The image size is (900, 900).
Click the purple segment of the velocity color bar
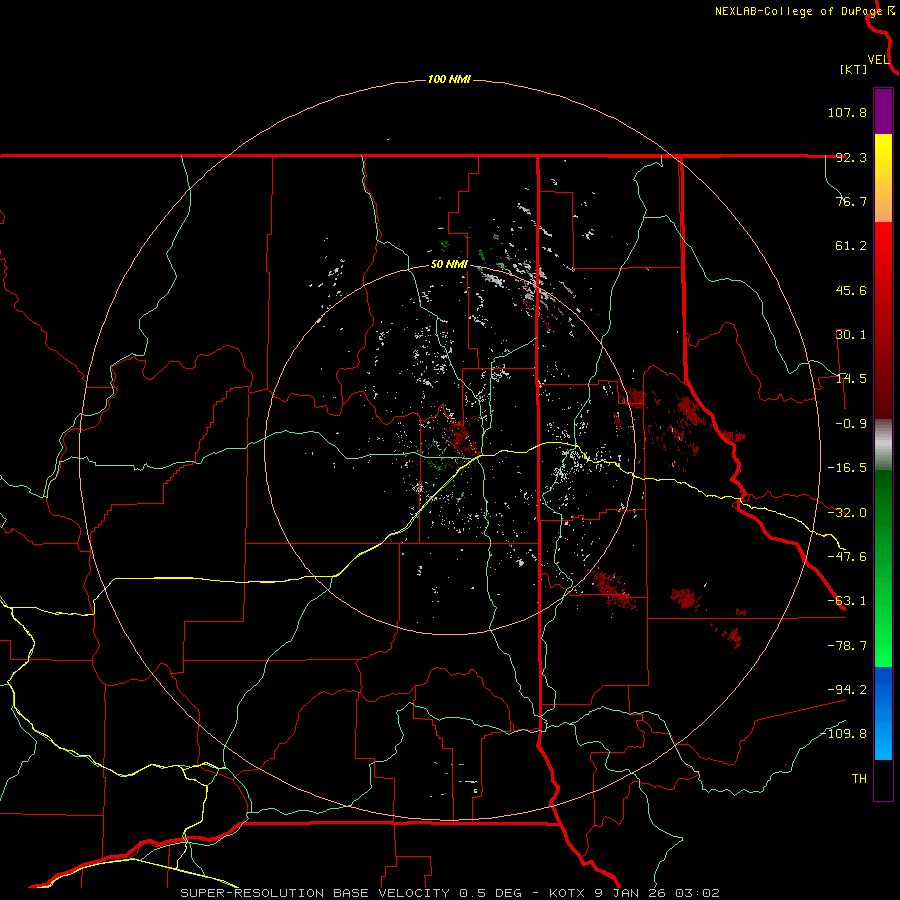click(x=883, y=111)
